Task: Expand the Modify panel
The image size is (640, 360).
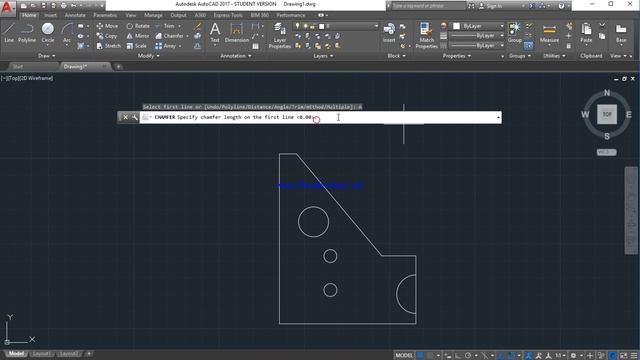Action: coord(149,56)
